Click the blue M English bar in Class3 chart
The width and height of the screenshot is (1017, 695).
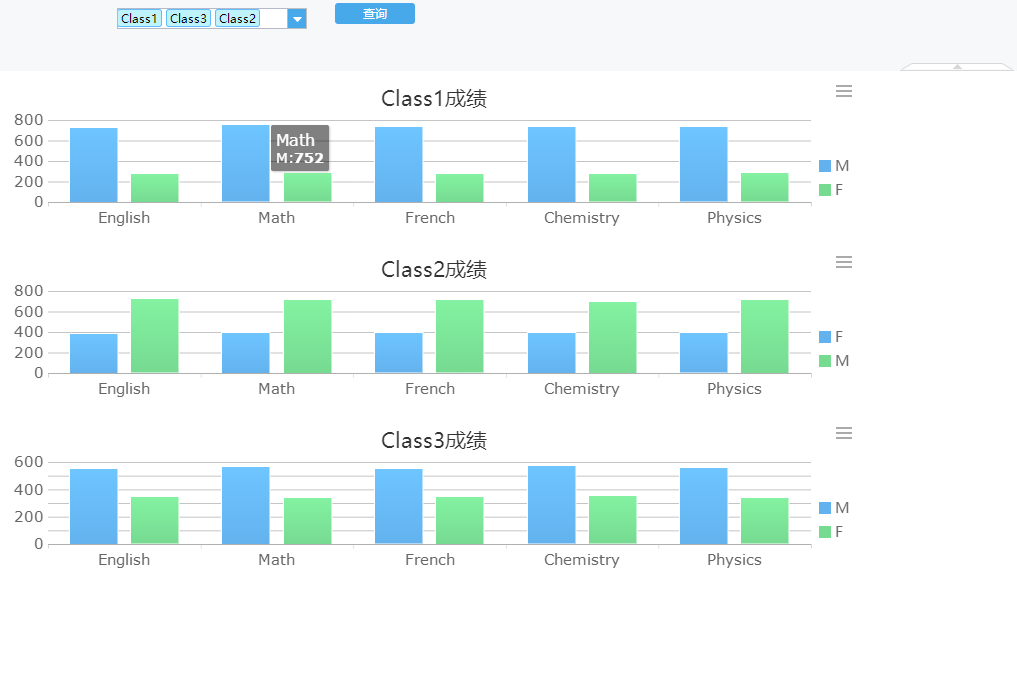94,507
